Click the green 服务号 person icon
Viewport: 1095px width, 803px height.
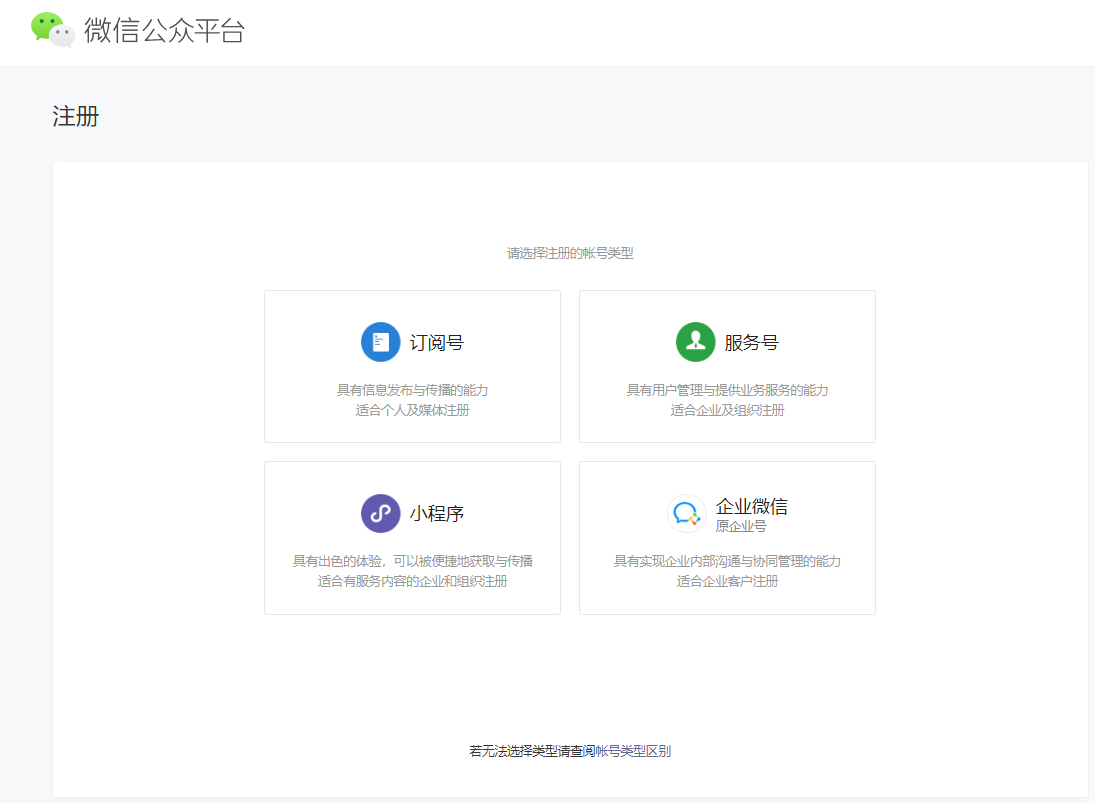(696, 342)
